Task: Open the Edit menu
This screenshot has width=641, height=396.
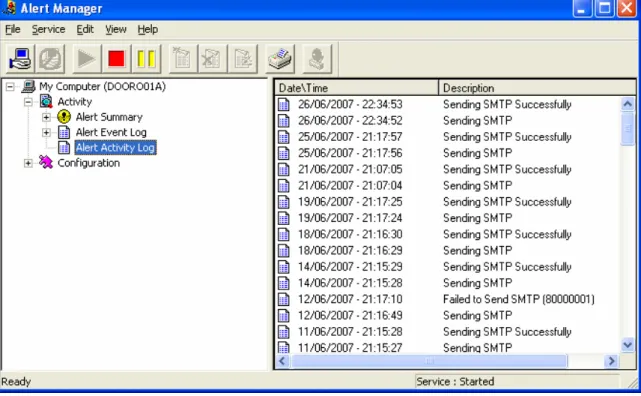Action: pyautogui.click(x=85, y=29)
